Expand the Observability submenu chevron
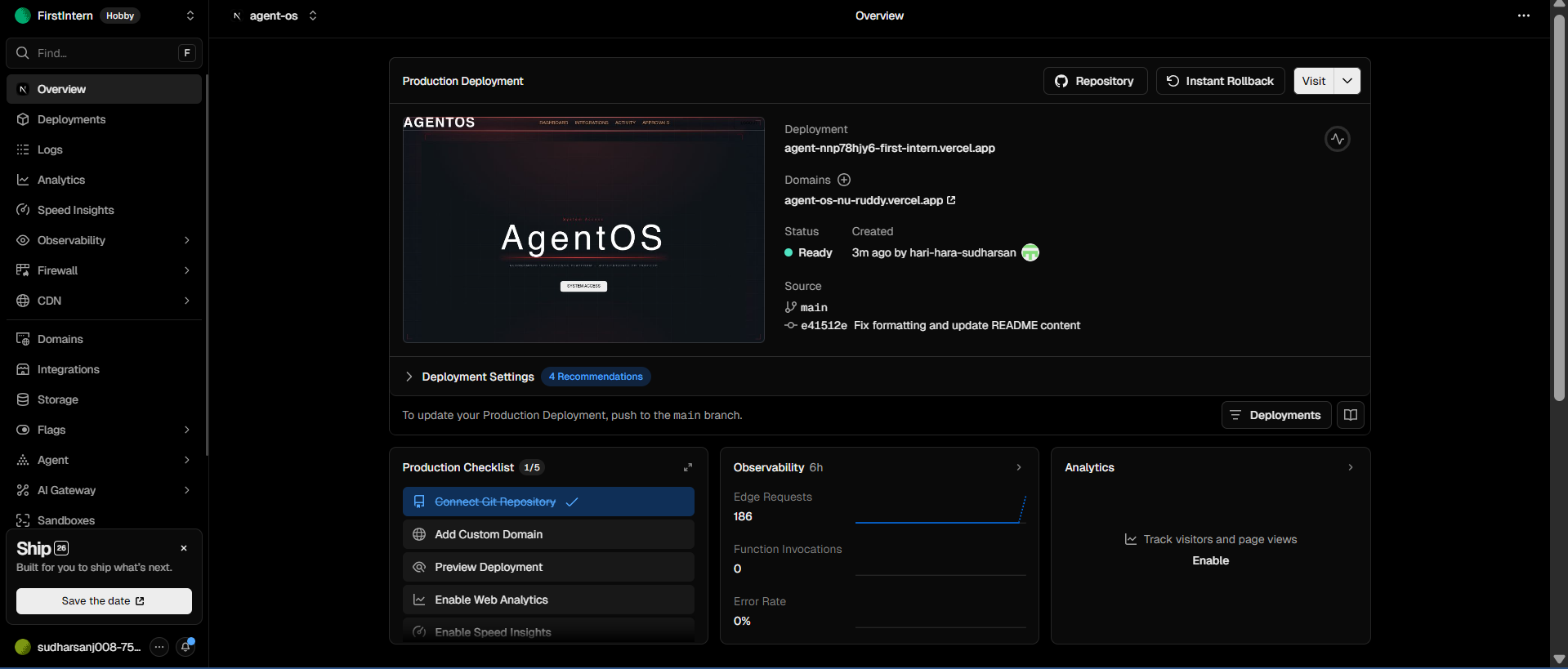 187,240
